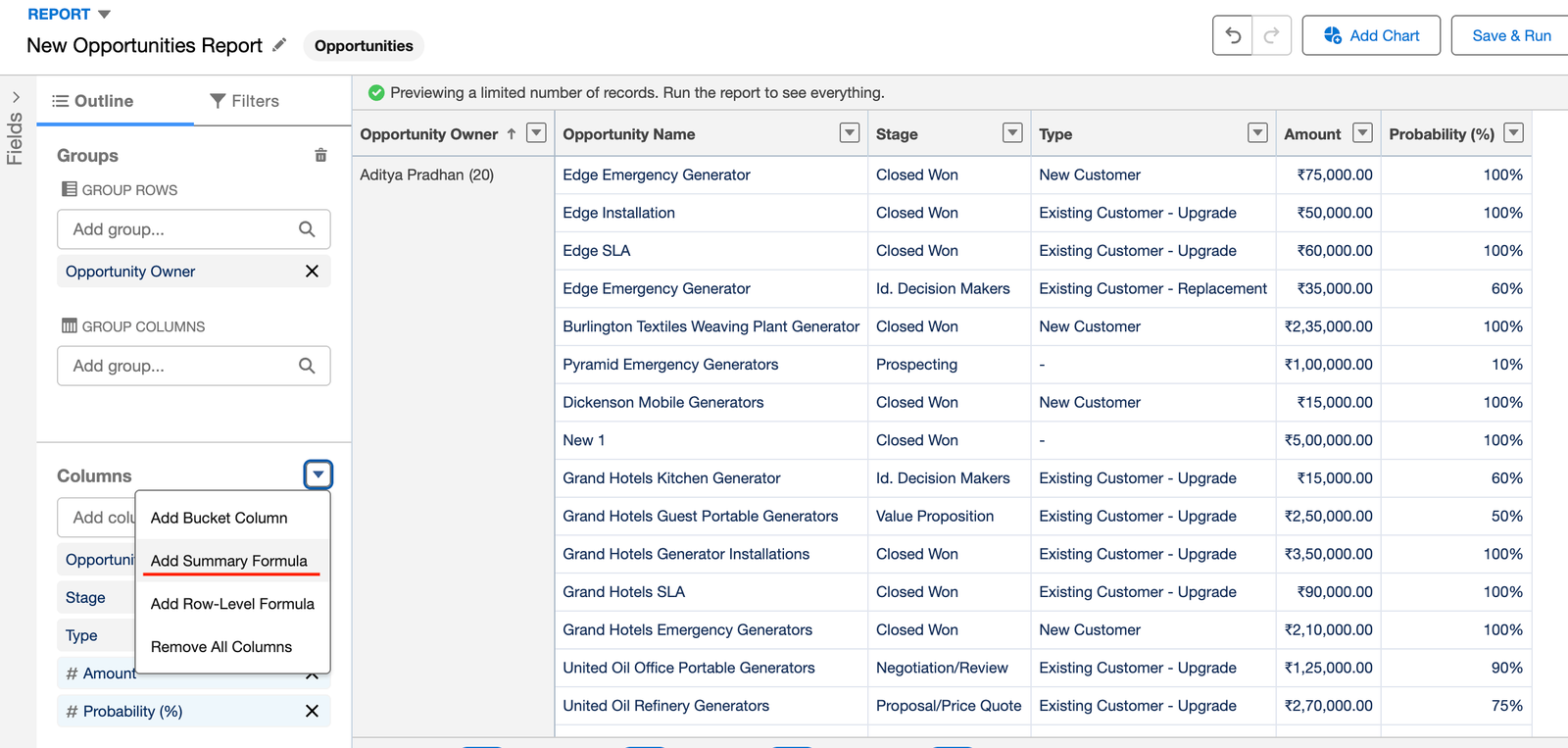Sort by Opportunity Owner arrow icon

[512, 134]
